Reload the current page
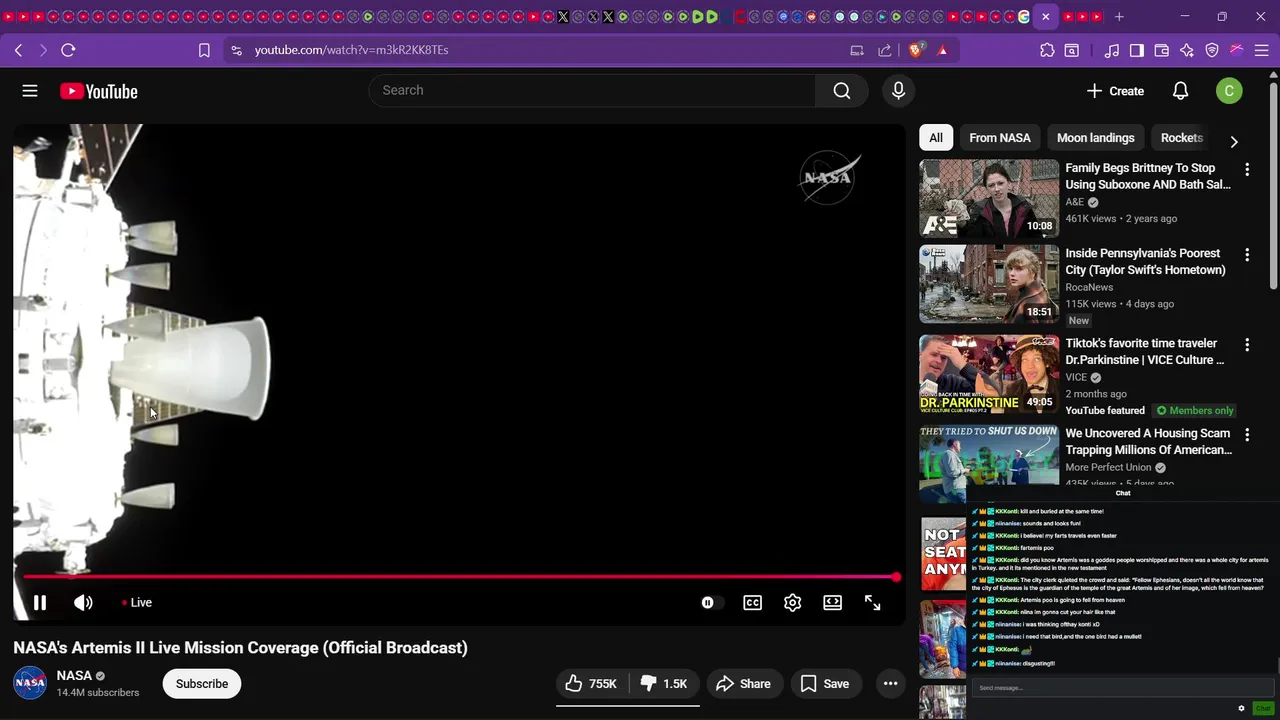Image resolution: width=1280 pixels, height=720 pixels. (x=68, y=50)
